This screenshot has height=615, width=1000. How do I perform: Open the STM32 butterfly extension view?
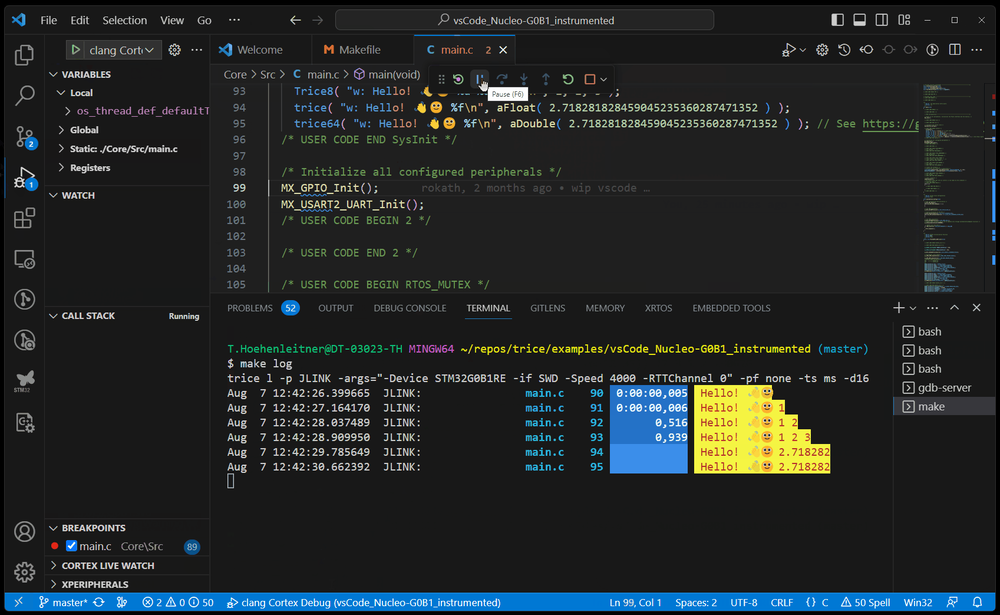tap(24, 381)
